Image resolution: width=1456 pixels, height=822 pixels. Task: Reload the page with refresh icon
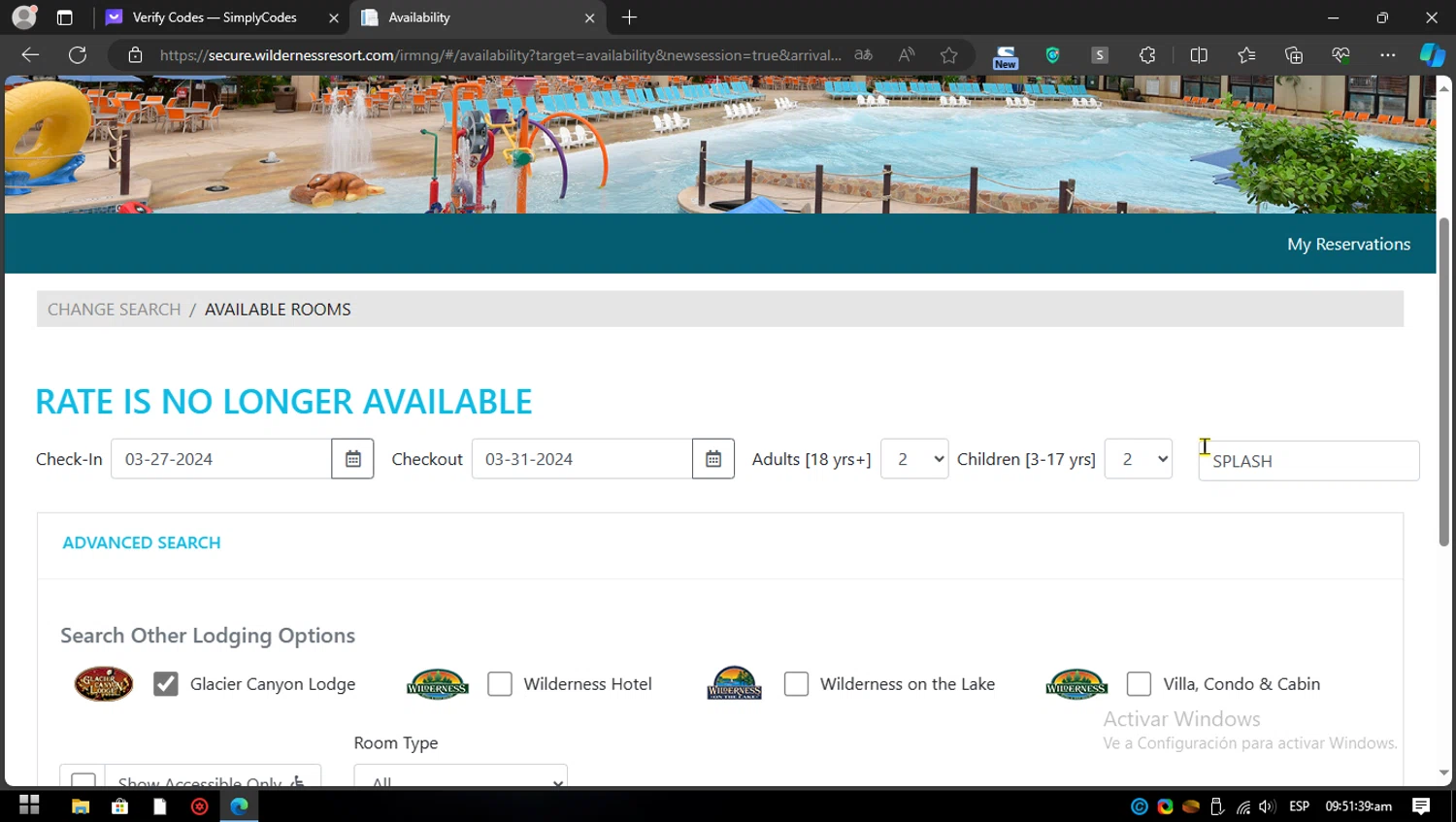pos(78,55)
